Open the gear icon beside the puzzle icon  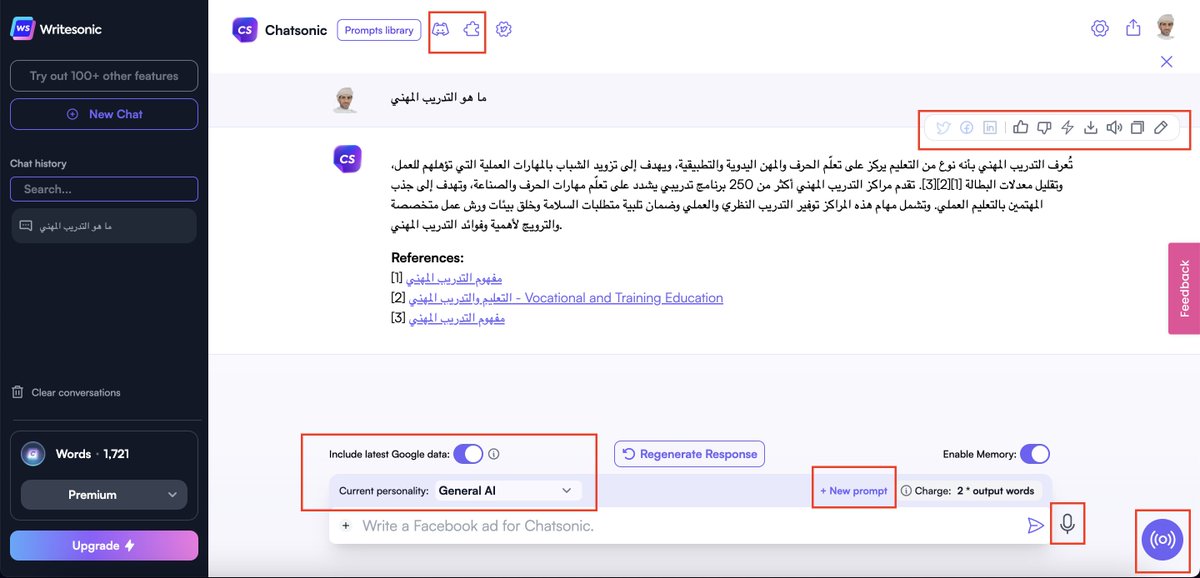pyautogui.click(x=504, y=30)
